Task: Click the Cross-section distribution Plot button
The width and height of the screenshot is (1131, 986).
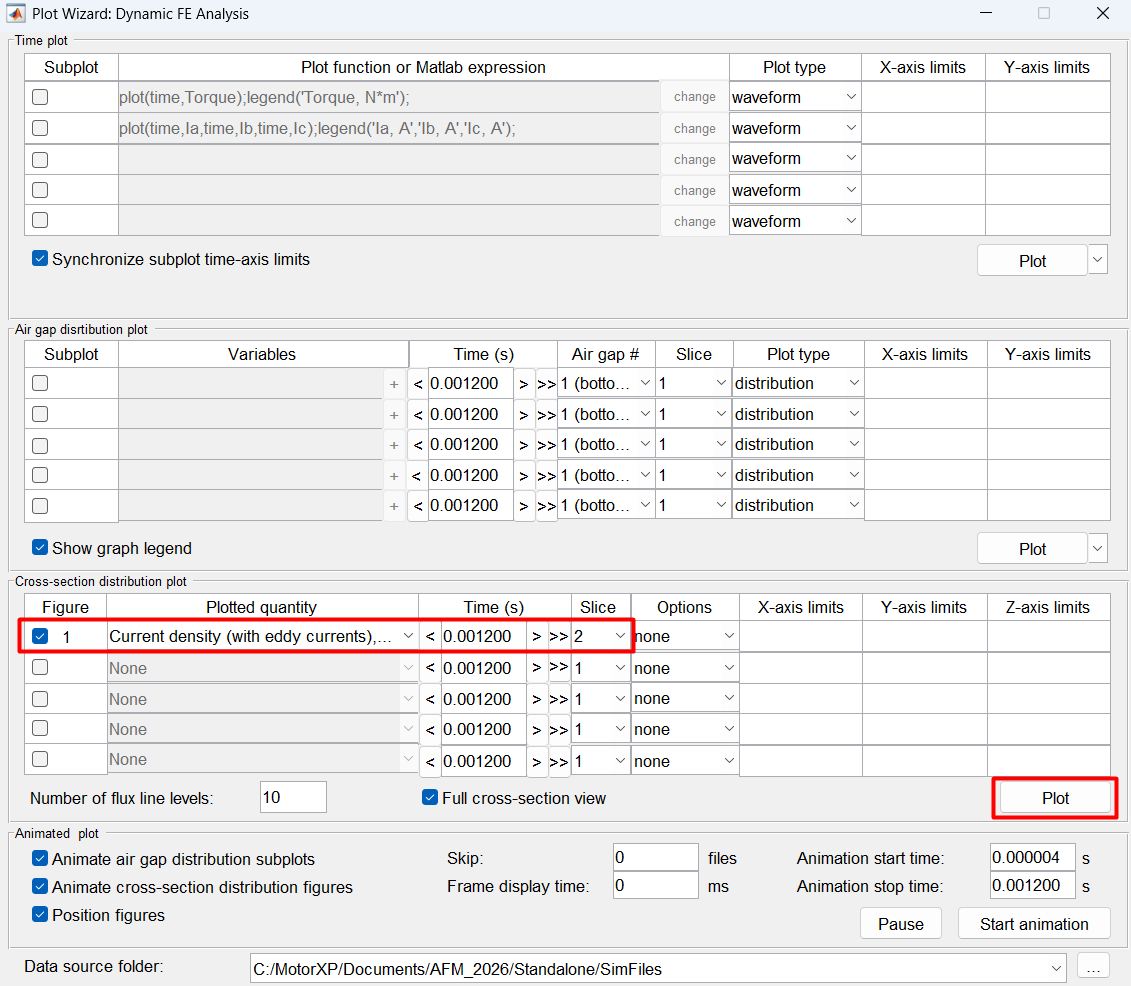Action: pyautogui.click(x=1055, y=798)
